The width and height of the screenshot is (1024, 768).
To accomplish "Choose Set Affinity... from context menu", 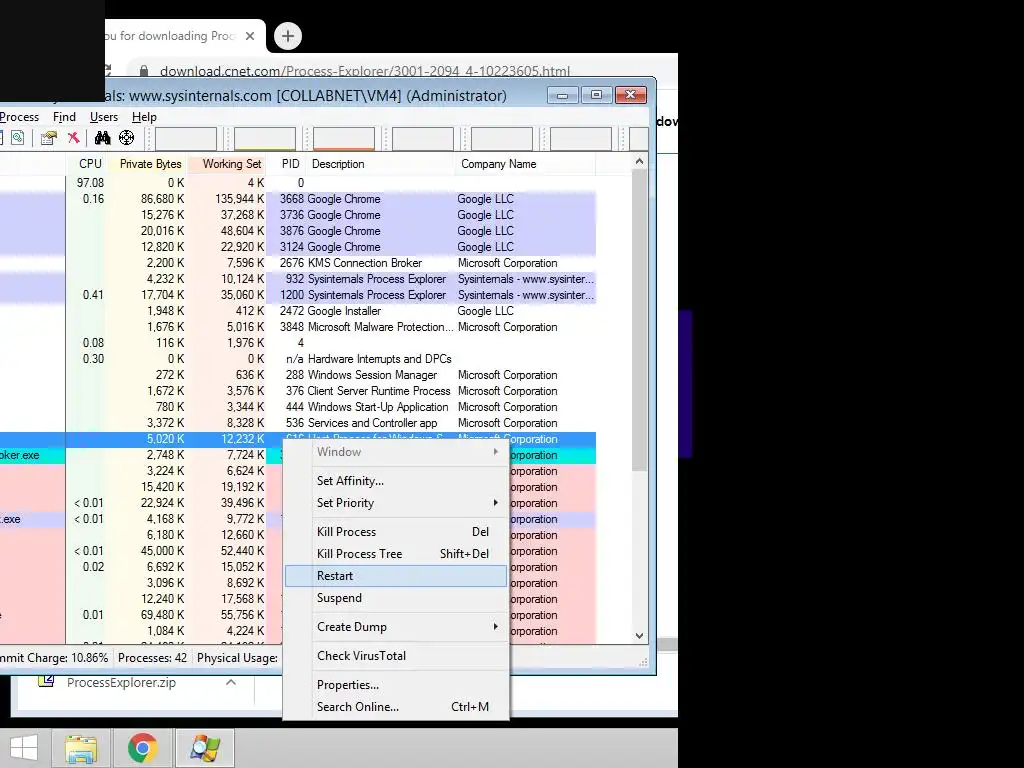I will click(x=396, y=481).
